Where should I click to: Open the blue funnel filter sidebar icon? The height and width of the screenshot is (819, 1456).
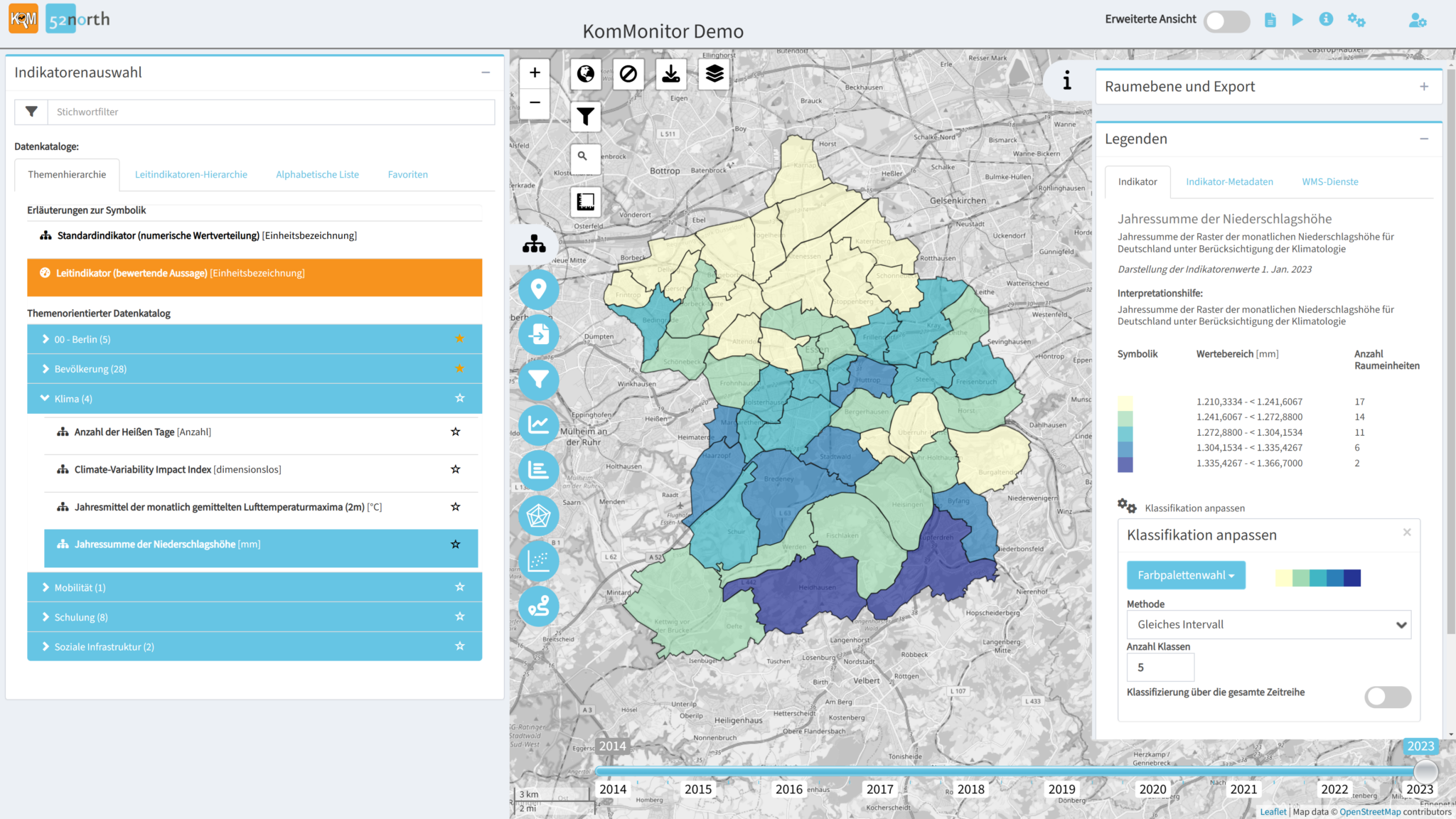pyautogui.click(x=538, y=380)
